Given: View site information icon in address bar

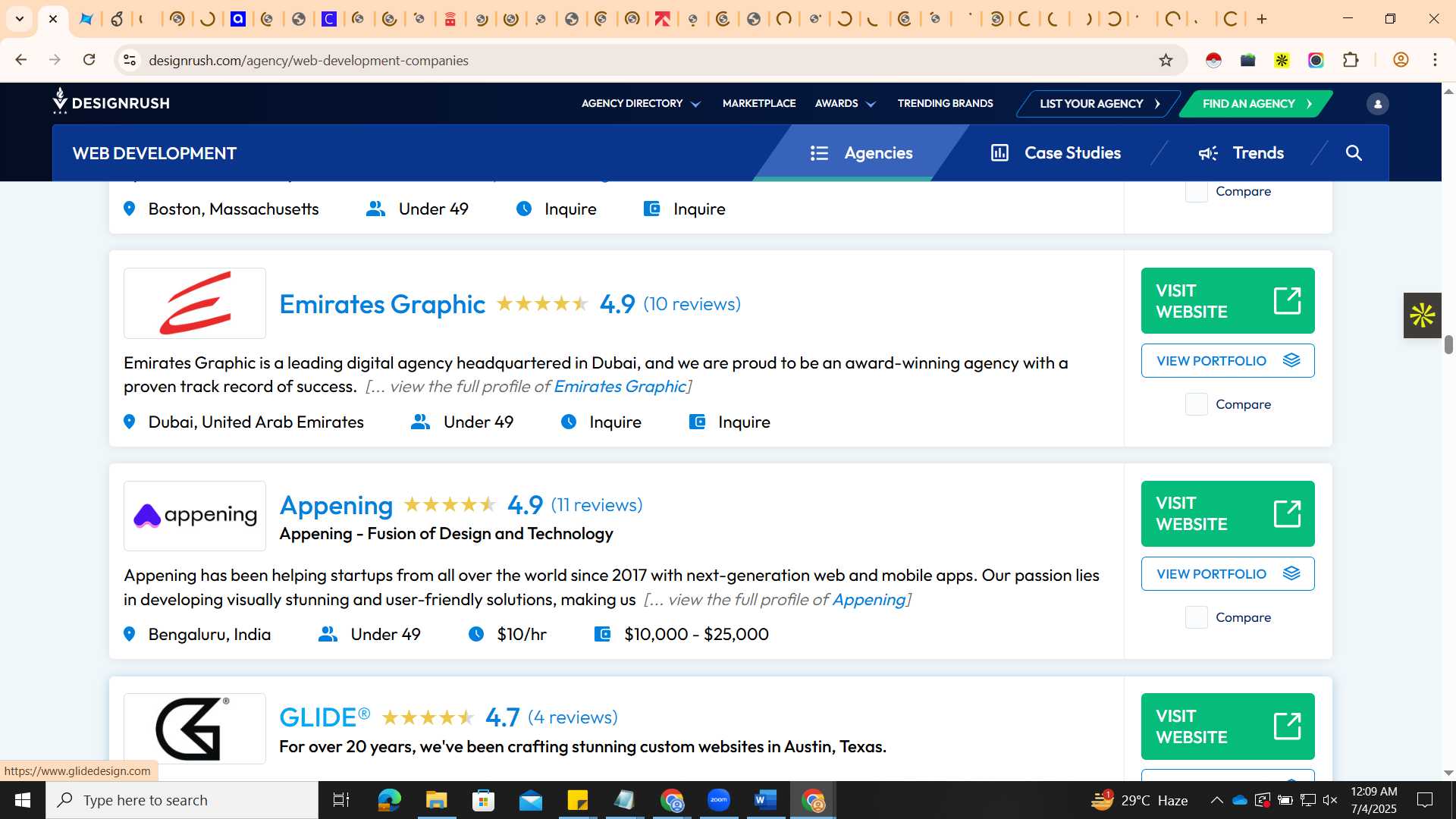Looking at the screenshot, I should (130, 60).
